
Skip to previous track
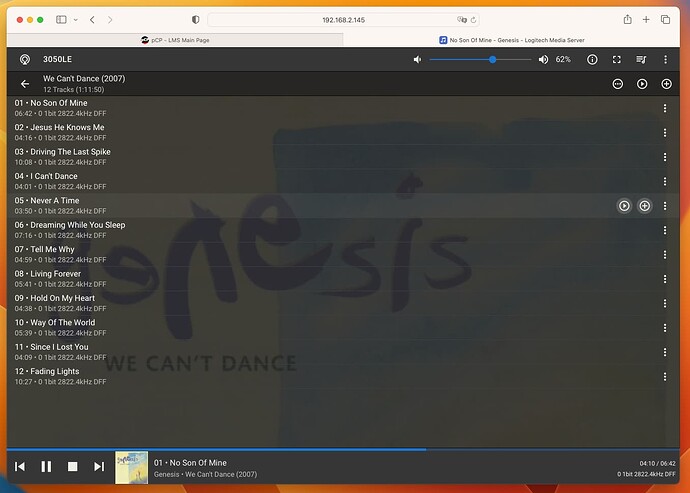coord(20,467)
